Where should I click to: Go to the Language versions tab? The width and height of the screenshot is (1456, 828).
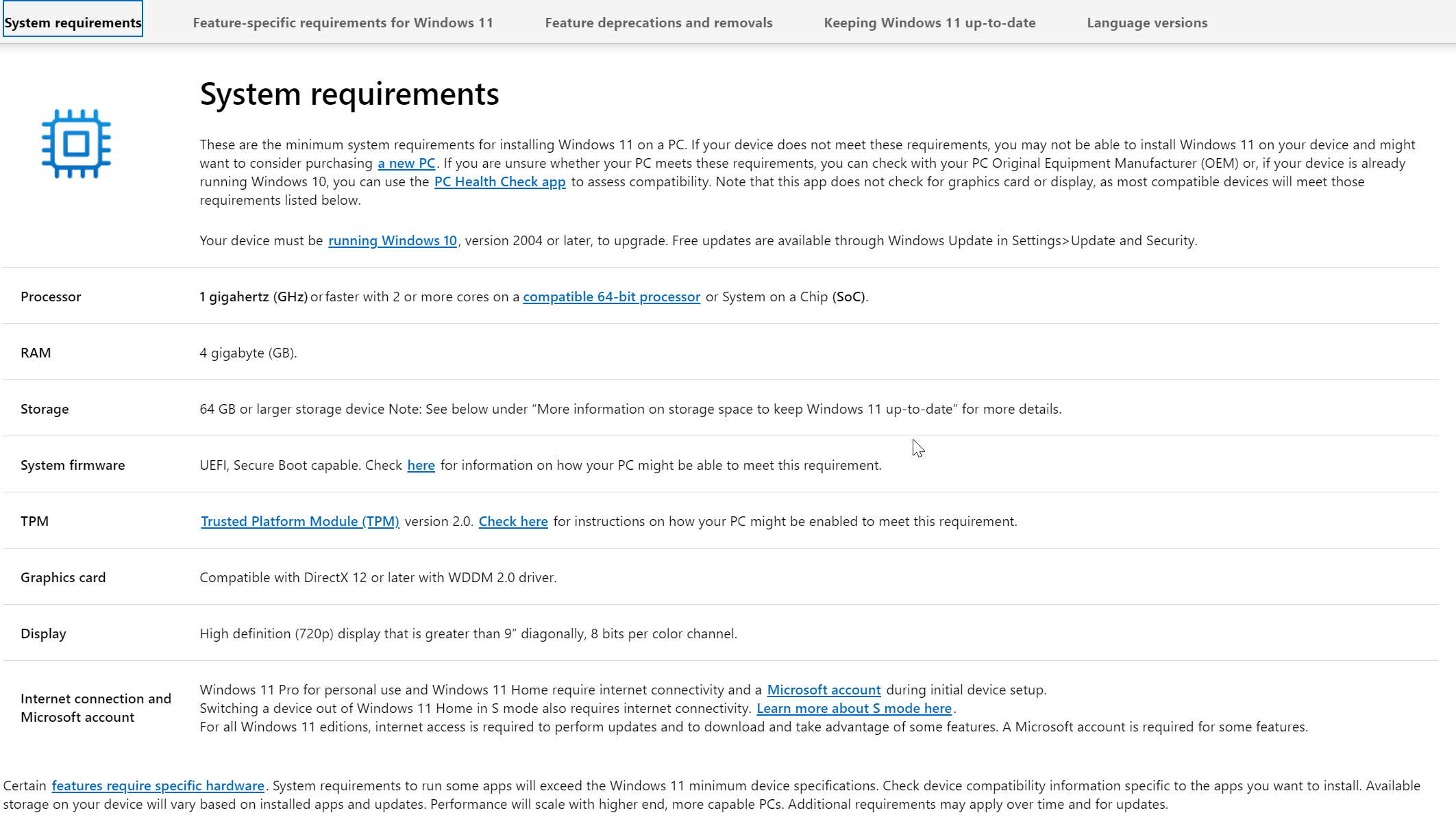click(x=1146, y=23)
